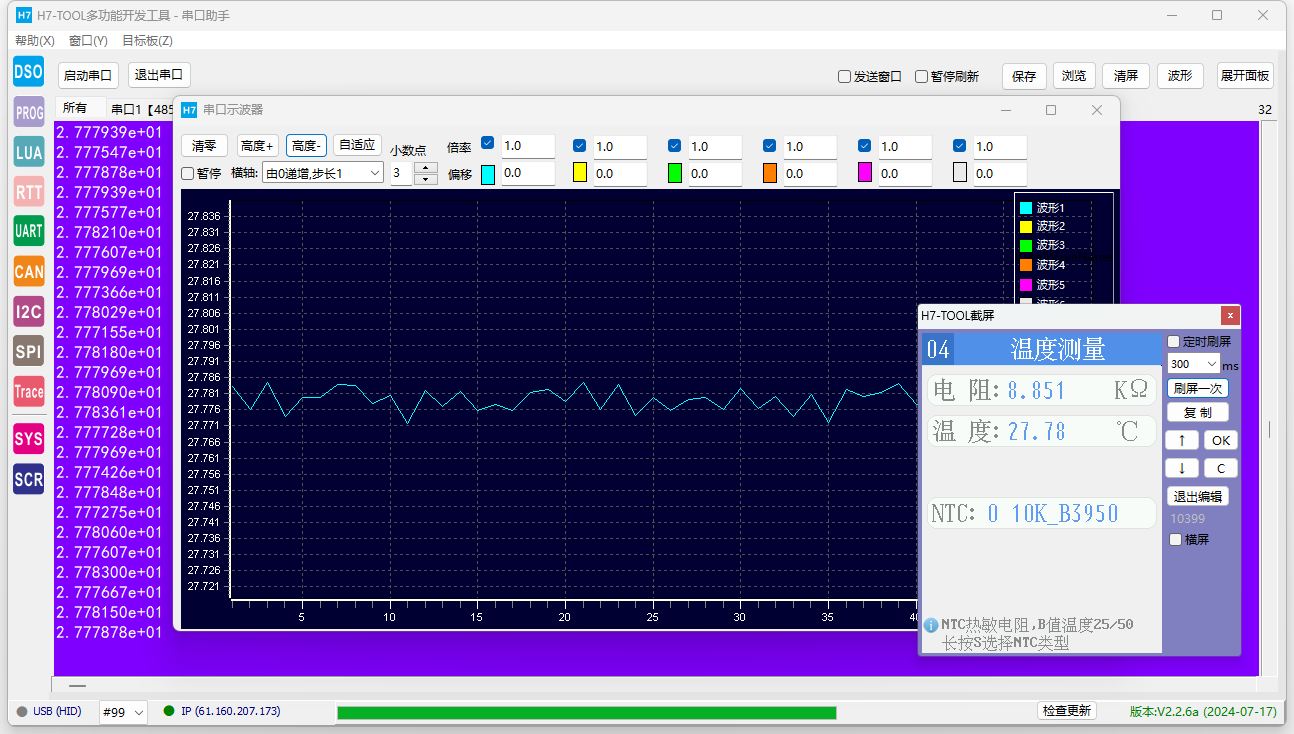The width and height of the screenshot is (1294, 734).
Task: Select the CAN bus sidebar icon
Action: tap(29, 271)
